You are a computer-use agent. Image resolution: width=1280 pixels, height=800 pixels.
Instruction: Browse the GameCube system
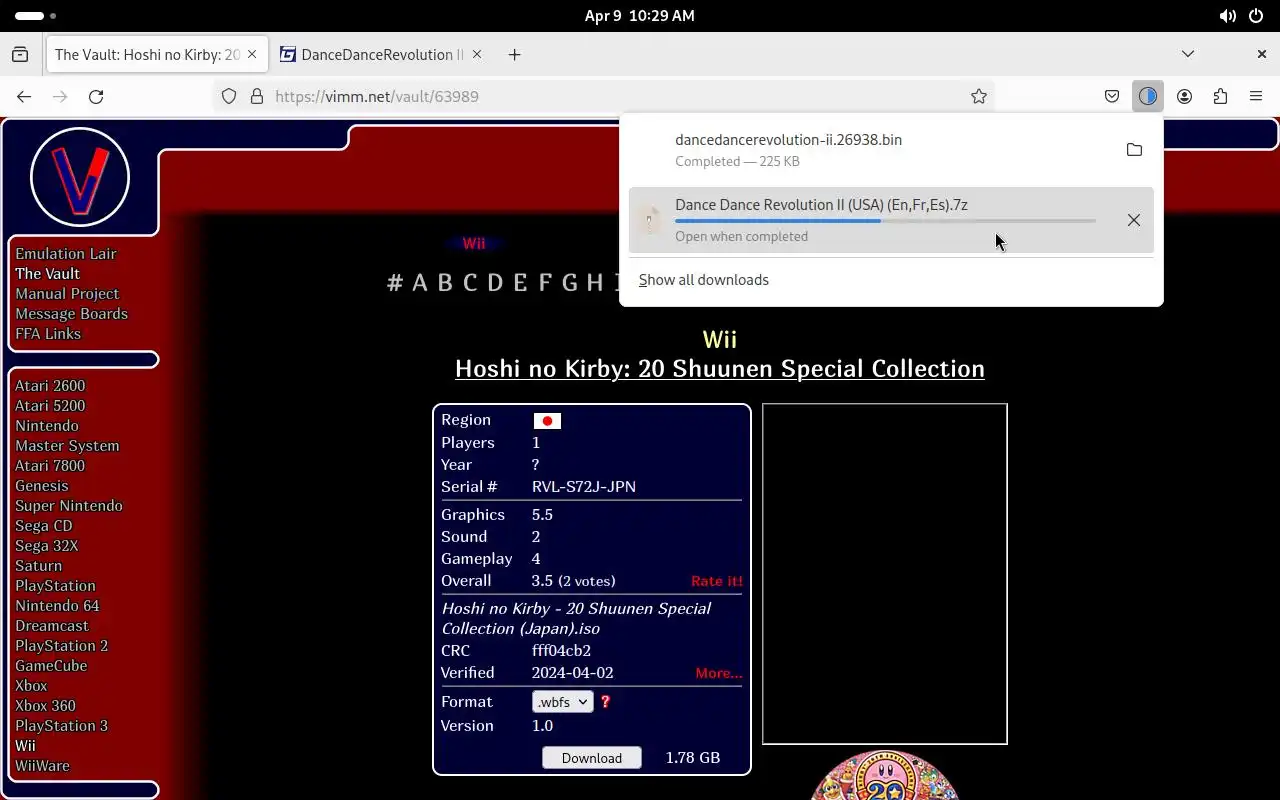(51, 666)
